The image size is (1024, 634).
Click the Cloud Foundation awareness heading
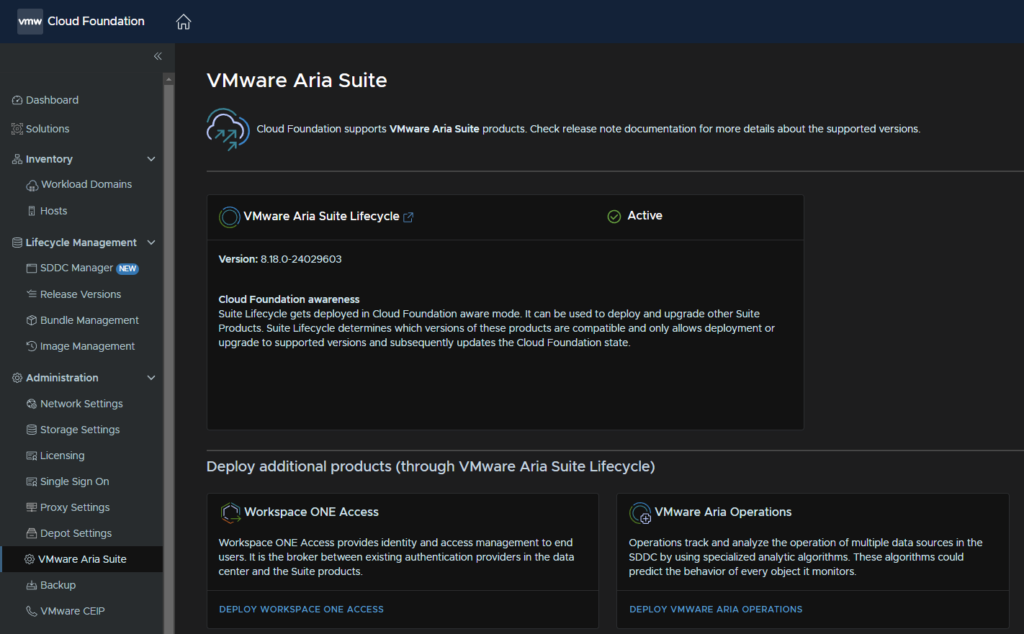click(289, 299)
